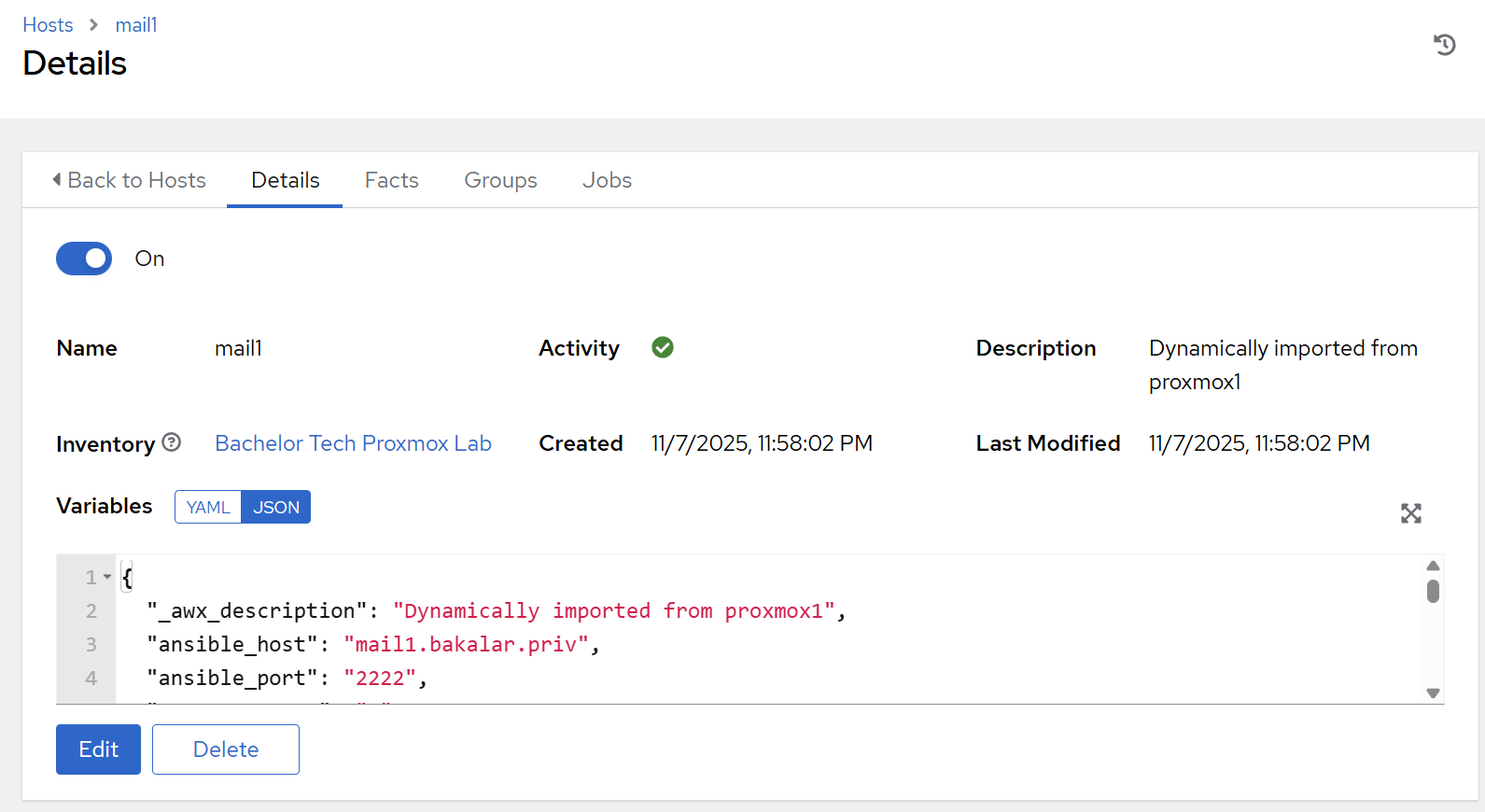1485x812 pixels.
Task: Switch variables view to JSON
Action: click(x=276, y=507)
